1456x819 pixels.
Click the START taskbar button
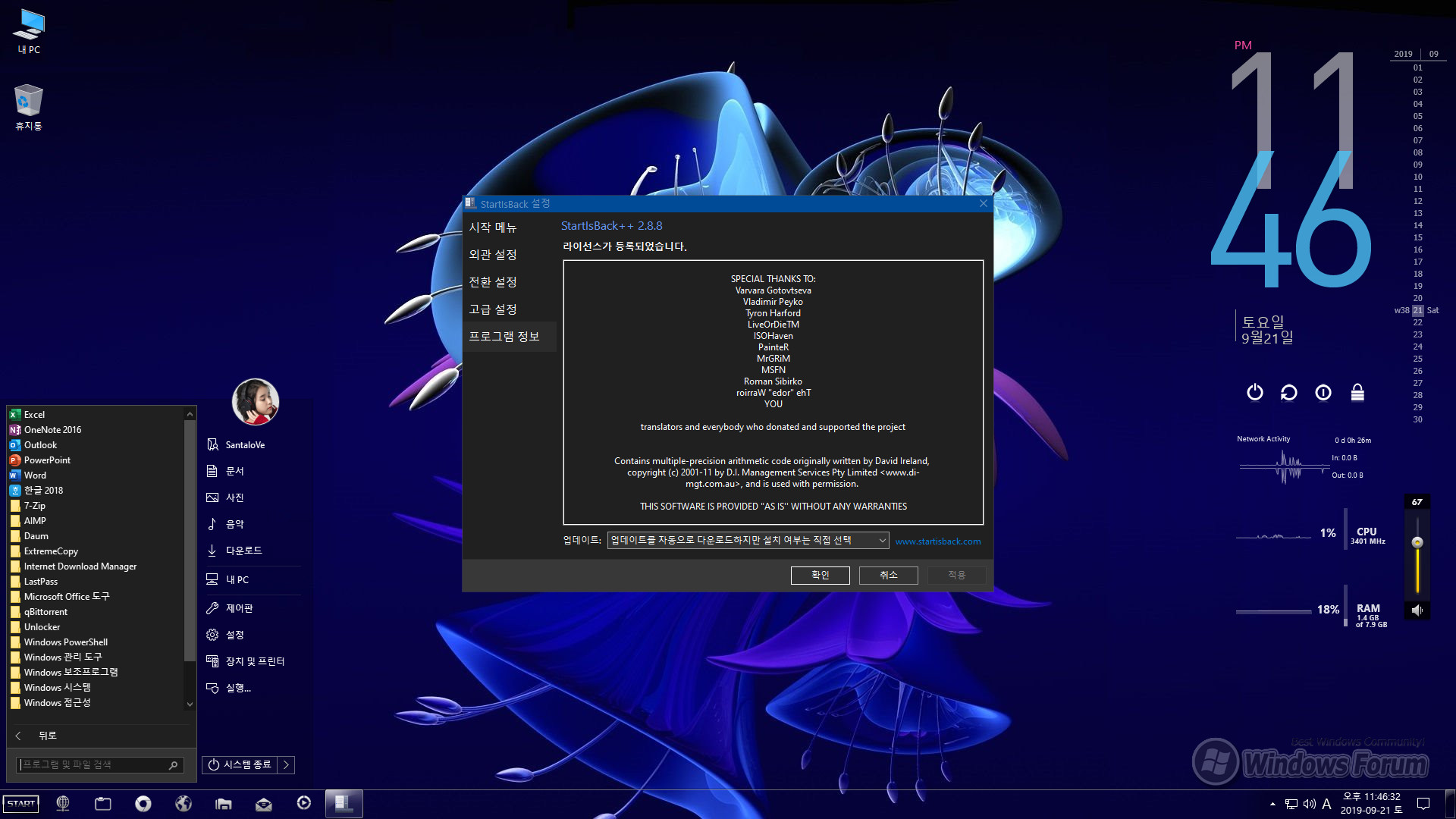tap(21, 804)
